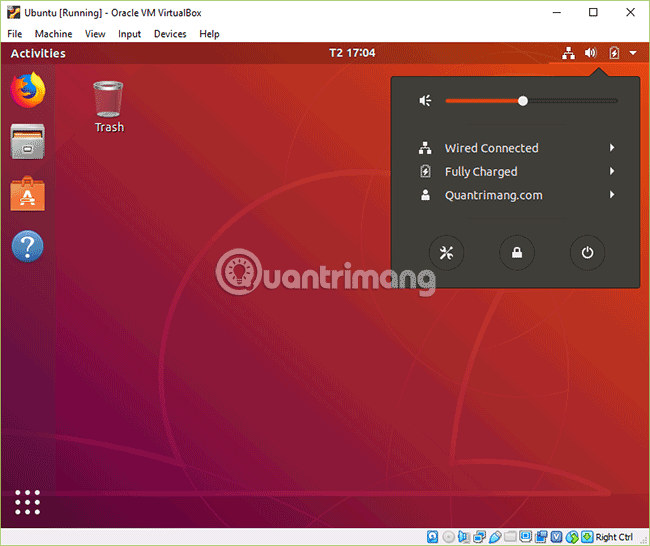Click the Right Ctrl host key label
The image size is (650, 546).
614,537
